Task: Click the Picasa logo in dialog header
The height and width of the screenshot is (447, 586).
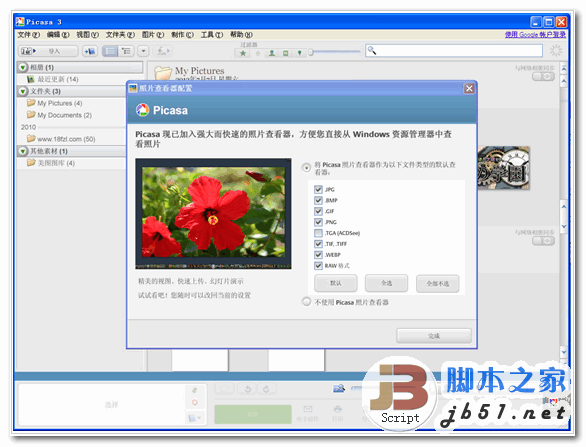Action: (142, 110)
